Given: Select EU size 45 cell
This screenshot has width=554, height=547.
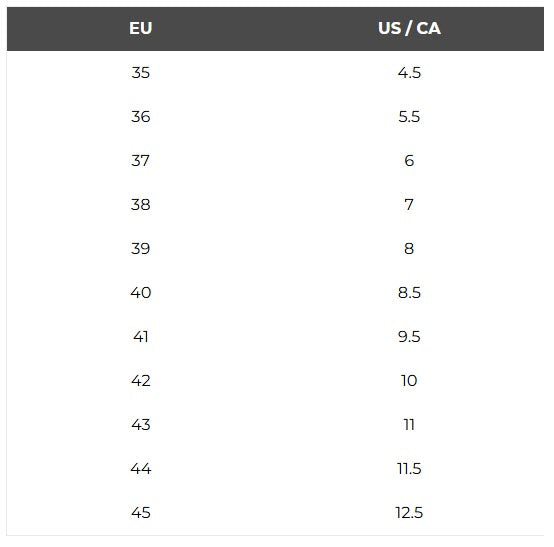Looking at the screenshot, I should pyautogui.click(x=141, y=512).
